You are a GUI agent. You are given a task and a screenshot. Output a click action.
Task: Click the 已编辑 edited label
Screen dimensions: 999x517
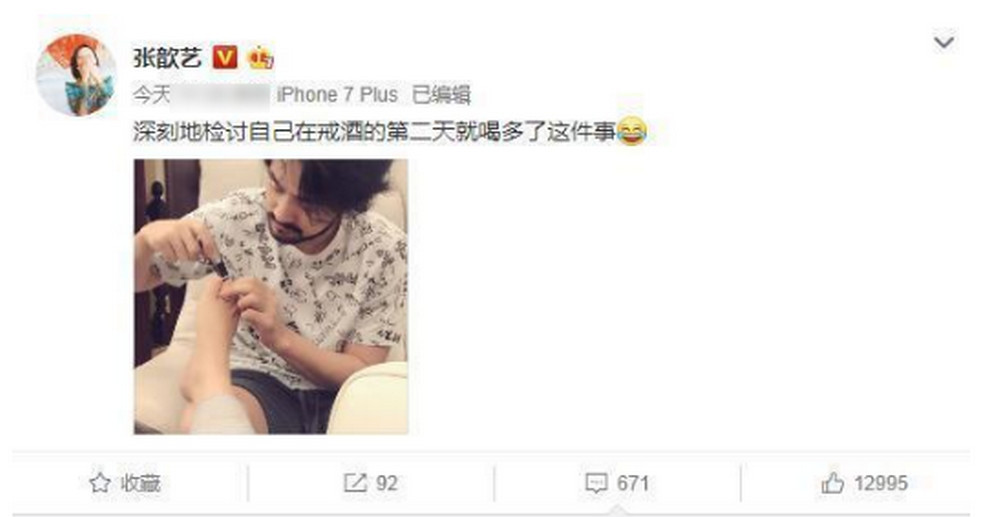click(442, 95)
